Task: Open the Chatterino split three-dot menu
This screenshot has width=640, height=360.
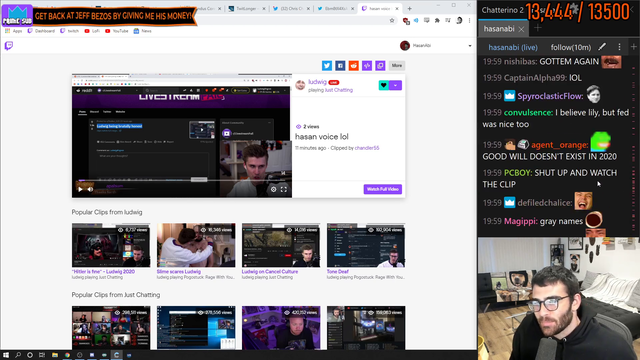Action: click(x=619, y=47)
